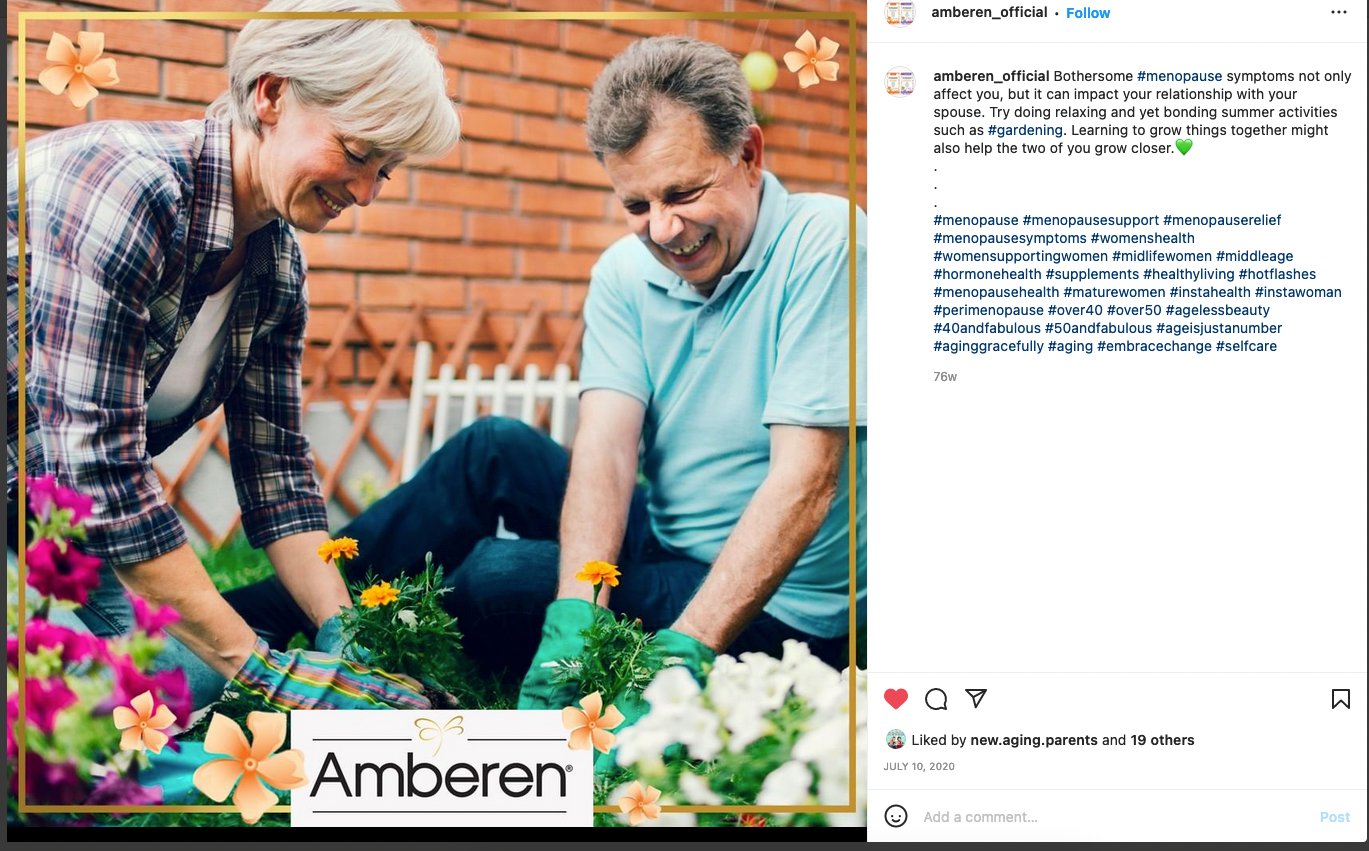Click in the Add a comment field

coord(1115,817)
